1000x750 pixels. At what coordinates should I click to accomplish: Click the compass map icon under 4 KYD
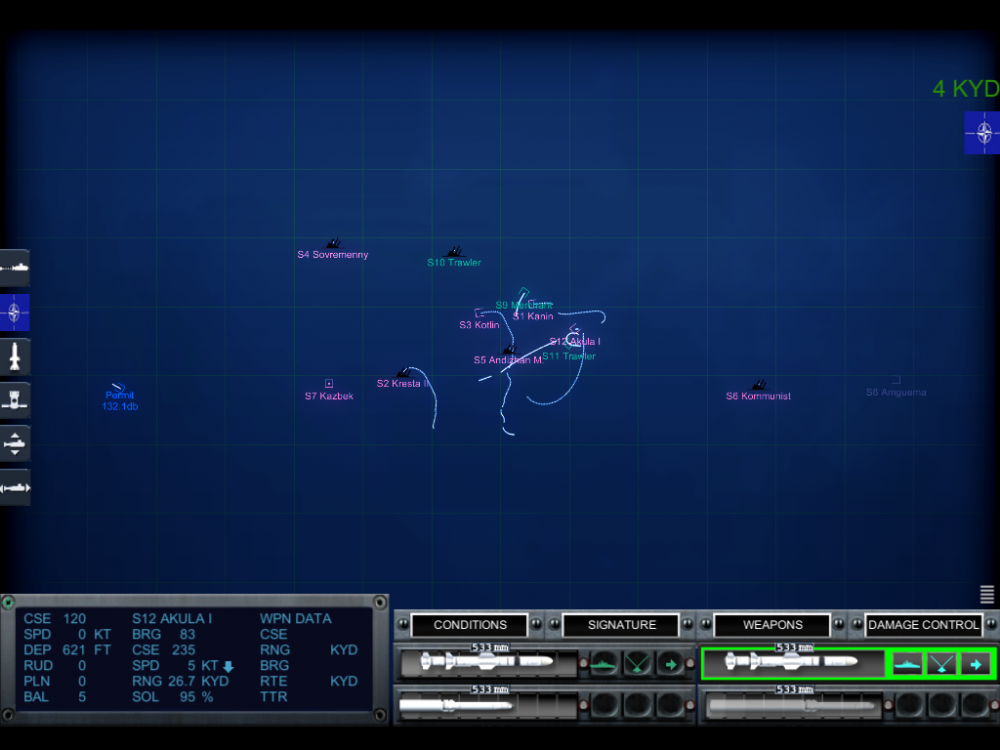[983, 133]
